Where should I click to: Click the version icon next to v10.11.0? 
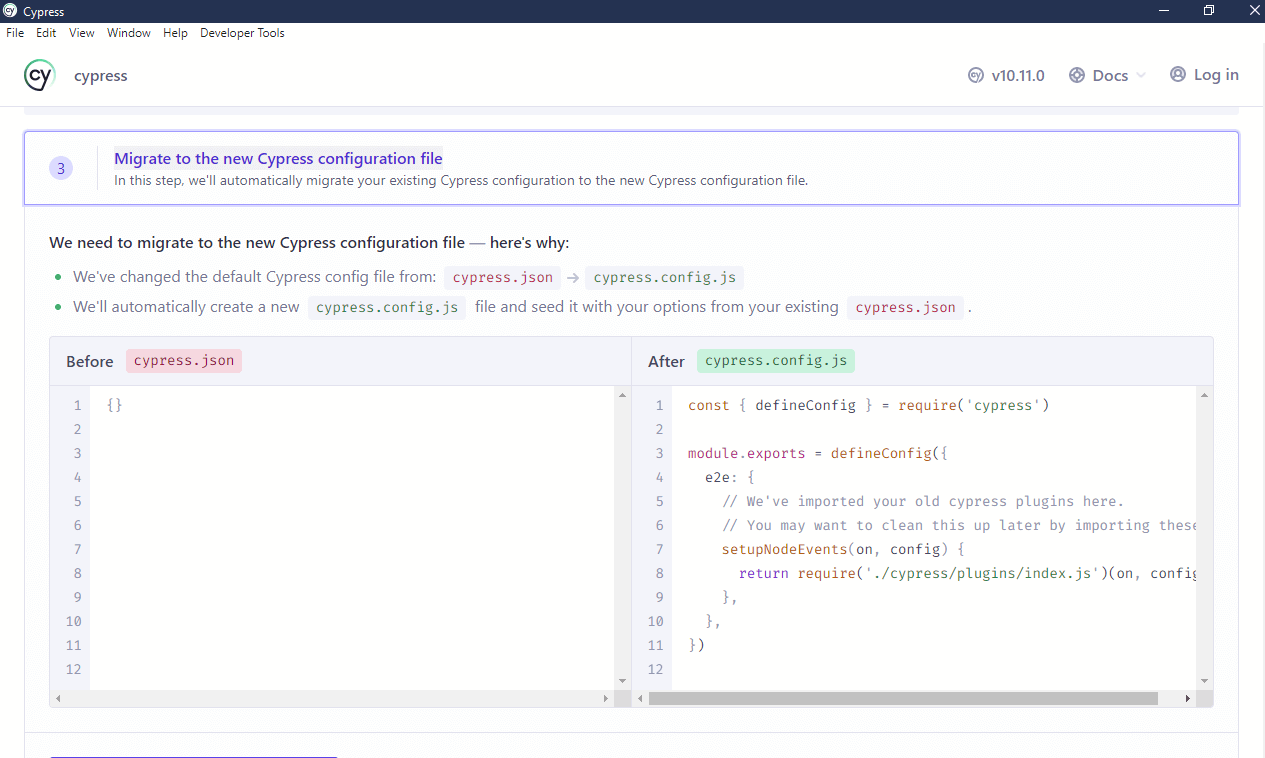pyautogui.click(x=974, y=75)
